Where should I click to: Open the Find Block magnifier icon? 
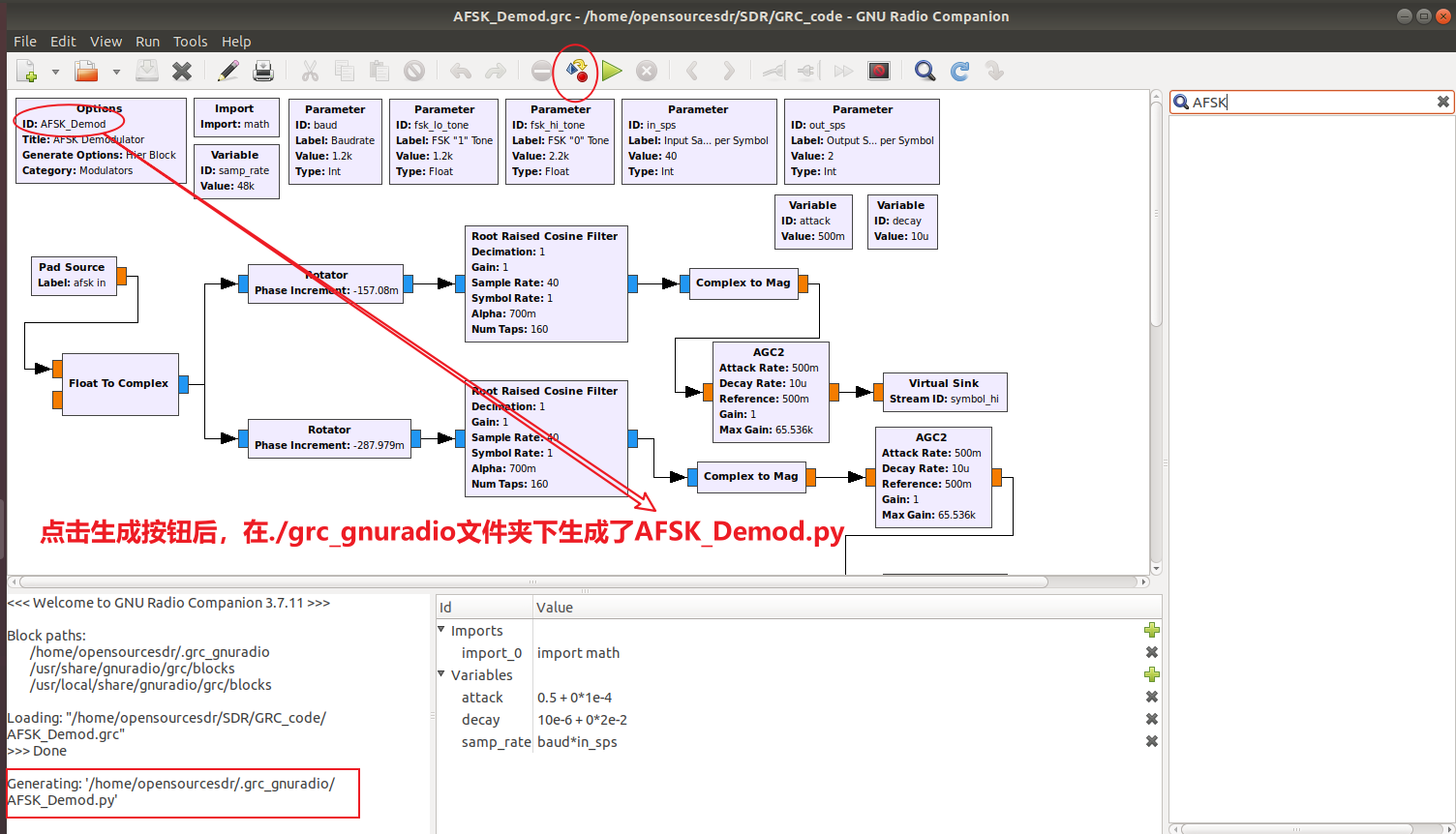coord(924,70)
